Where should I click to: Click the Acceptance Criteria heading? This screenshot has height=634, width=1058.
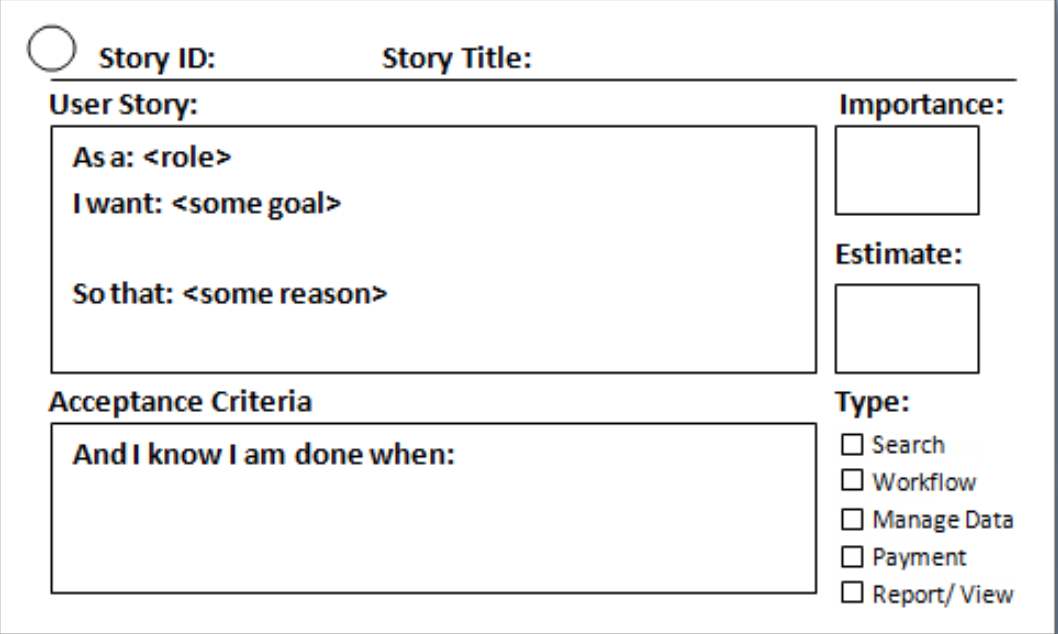180,401
